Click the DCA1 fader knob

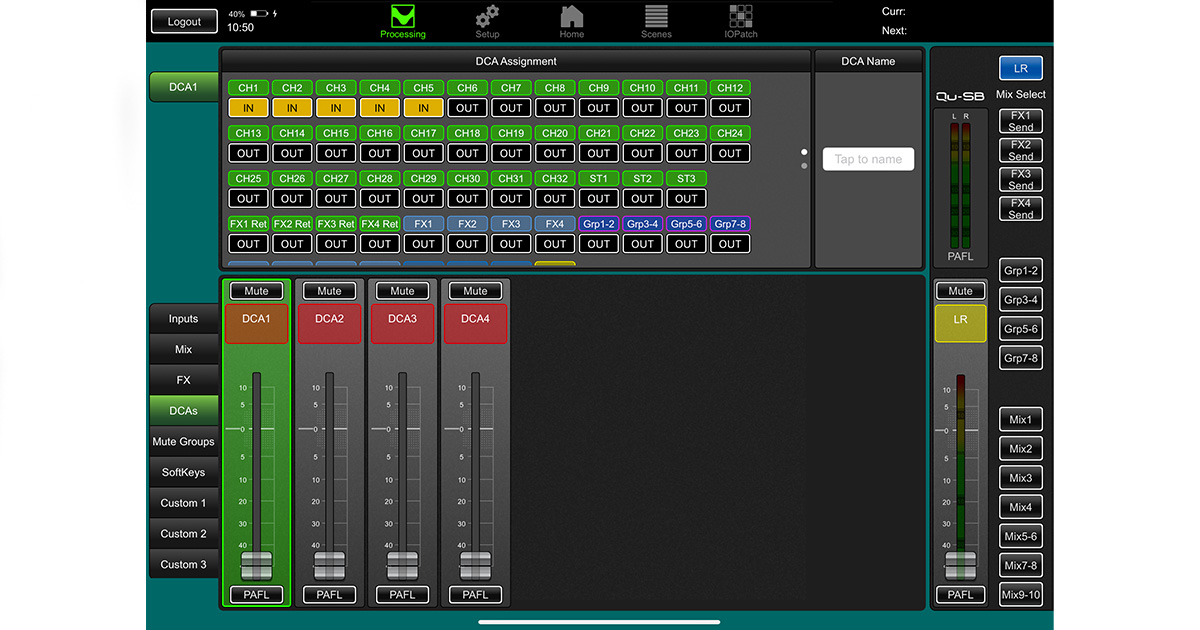tap(256, 565)
